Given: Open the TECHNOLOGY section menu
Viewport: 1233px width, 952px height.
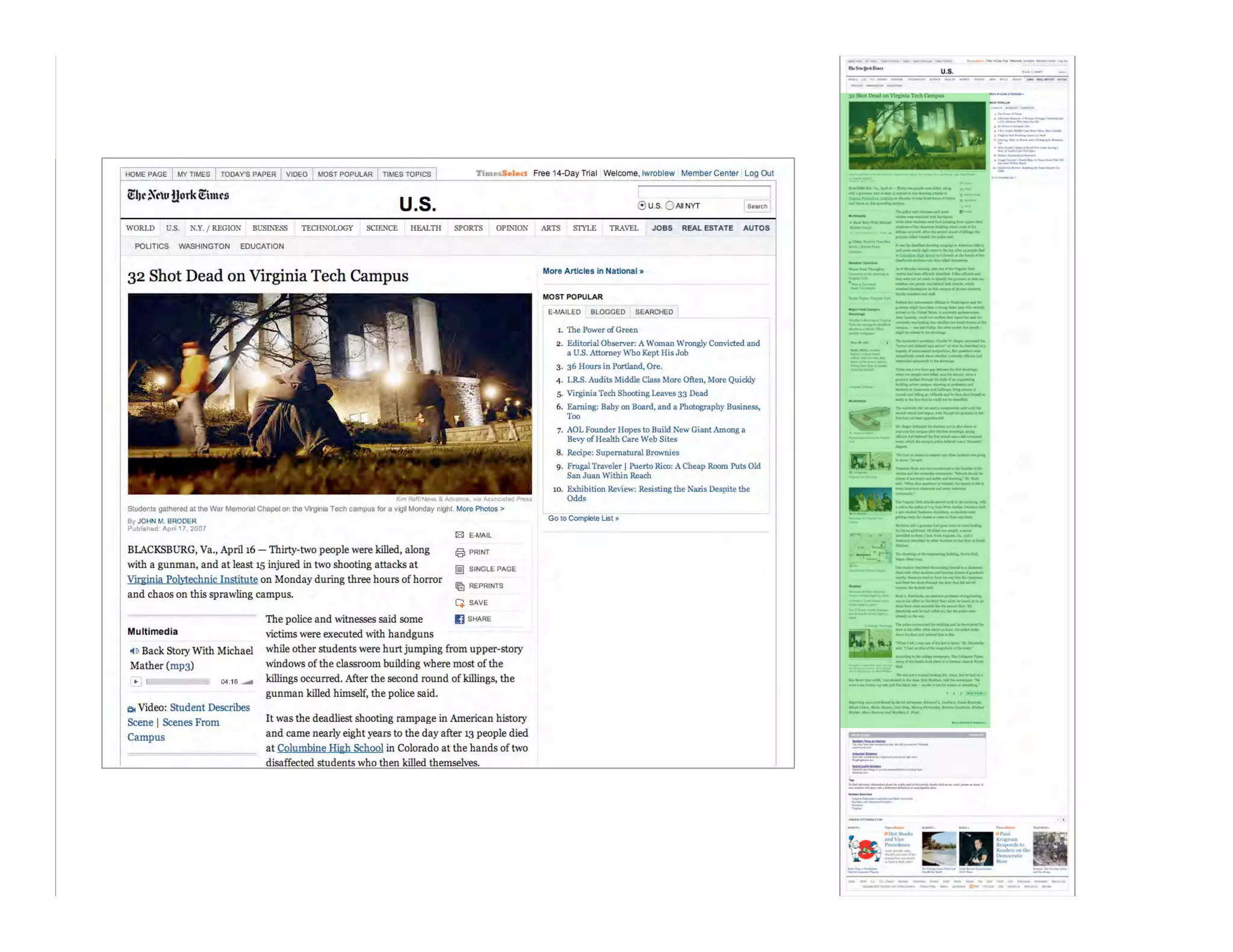Looking at the screenshot, I should coord(327,228).
